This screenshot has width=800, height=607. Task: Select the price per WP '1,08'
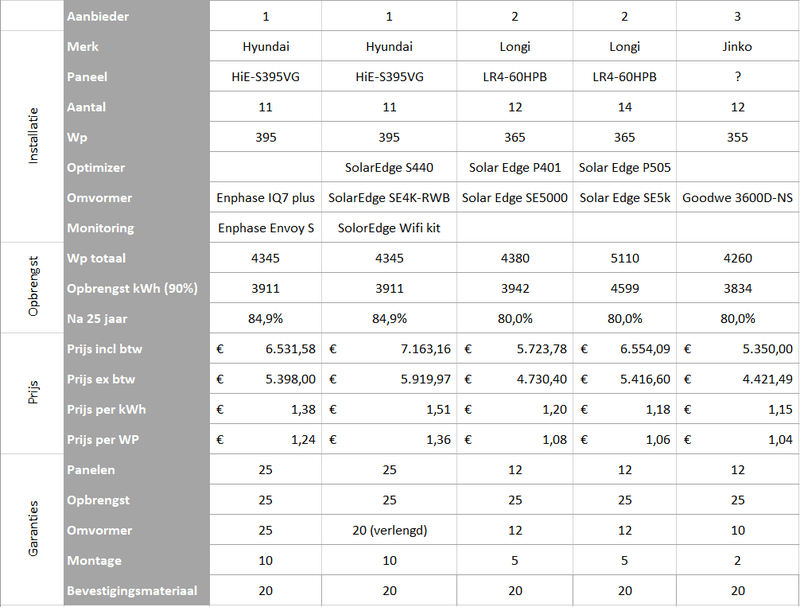tap(515, 440)
